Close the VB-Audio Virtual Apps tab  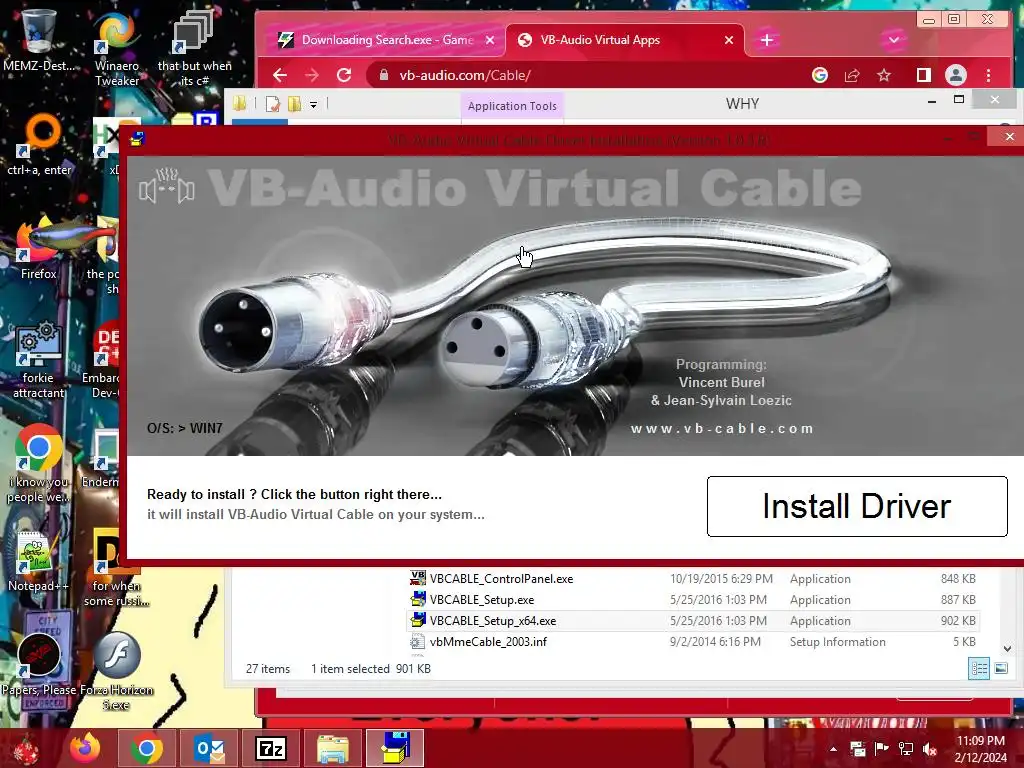click(x=729, y=40)
